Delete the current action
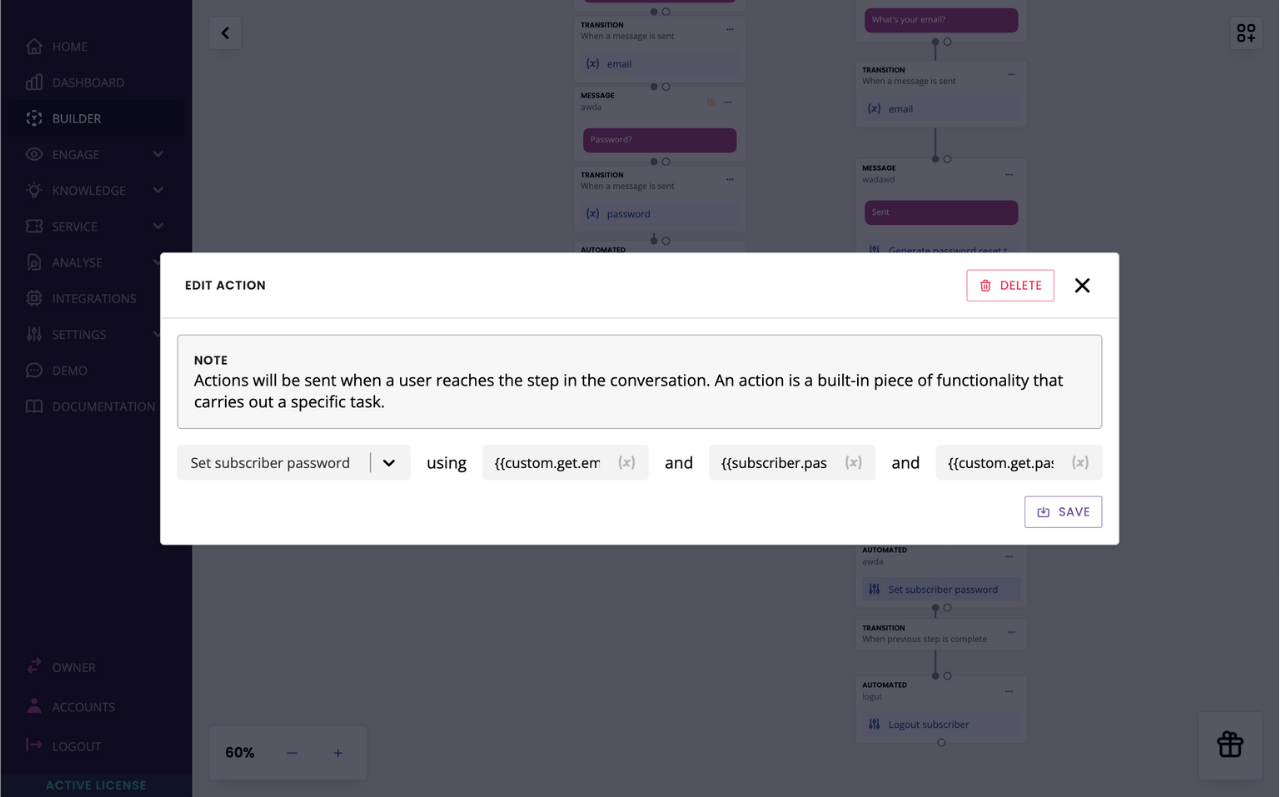This screenshot has width=1280, height=797. (1010, 285)
